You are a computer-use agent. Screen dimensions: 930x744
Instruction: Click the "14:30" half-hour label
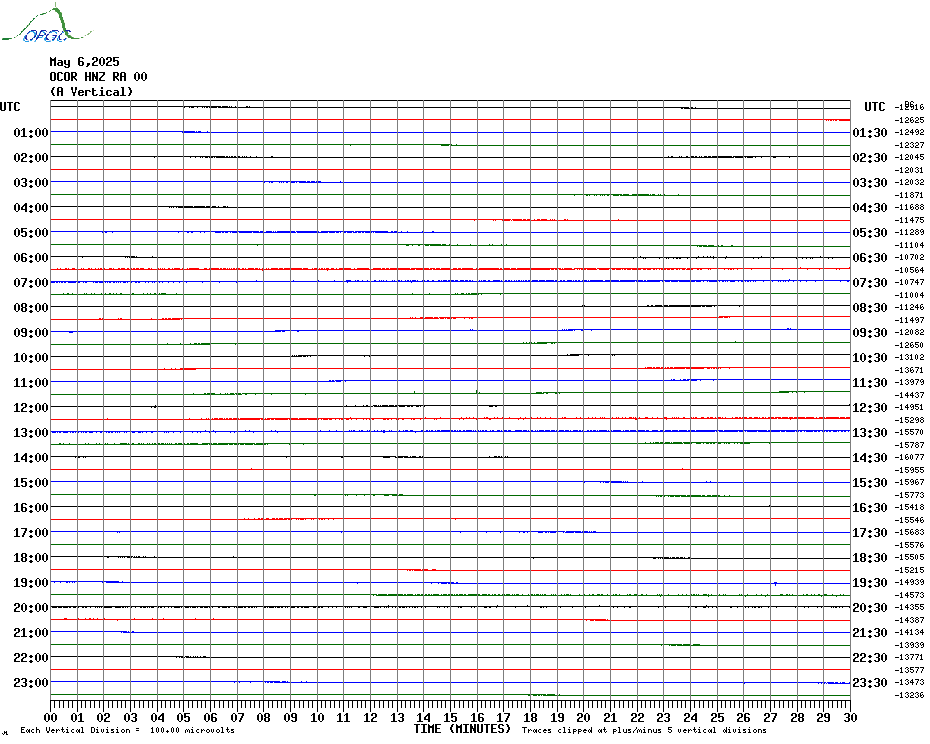point(870,457)
